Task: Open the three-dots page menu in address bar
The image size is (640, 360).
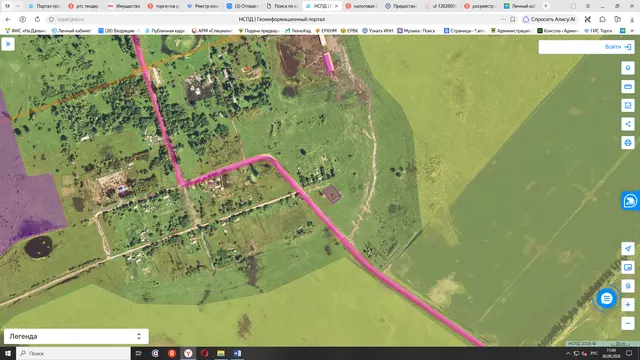Action: coord(503,19)
